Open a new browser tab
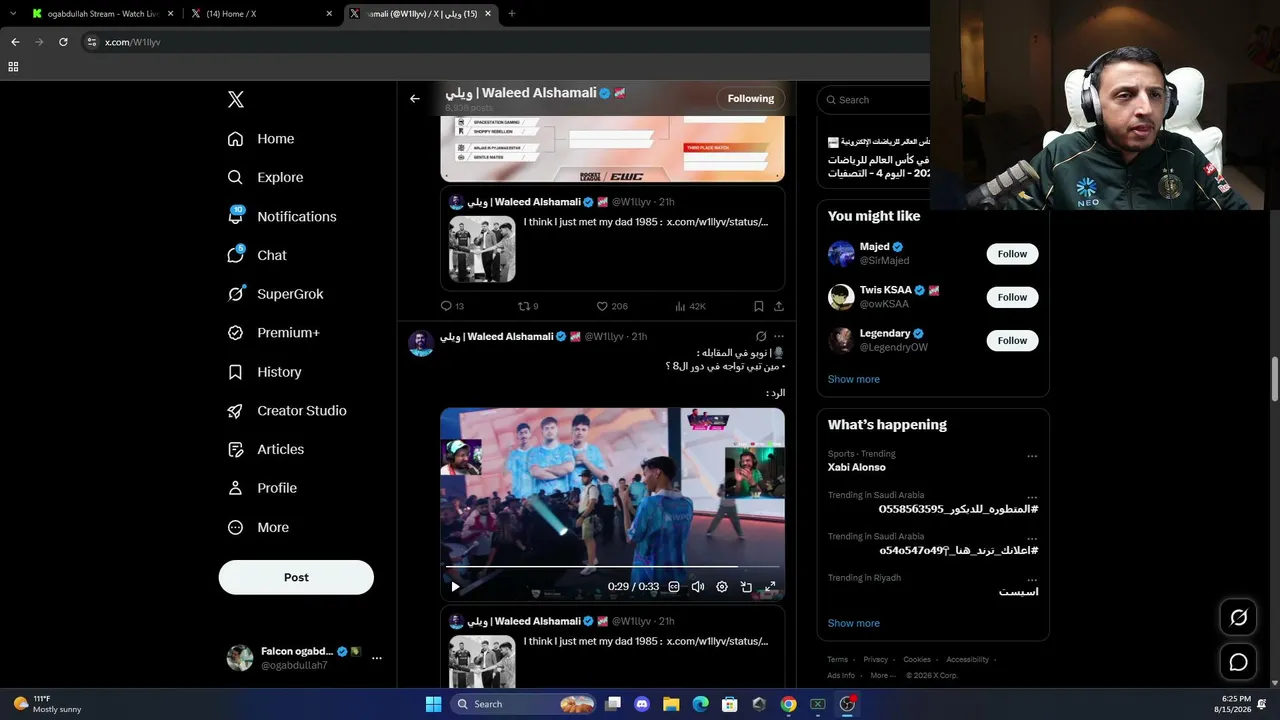The width and height of the screenshot is (1280, 720). pyautogui.click(x=512, y=14)
